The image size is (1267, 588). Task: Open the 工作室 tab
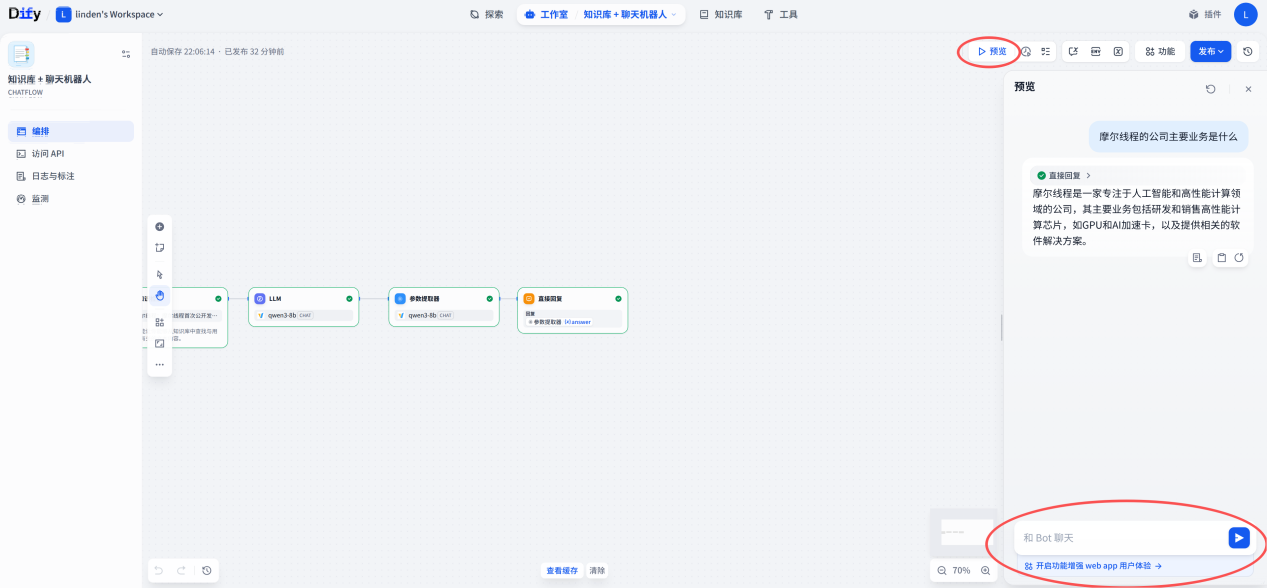coord(547,15)
